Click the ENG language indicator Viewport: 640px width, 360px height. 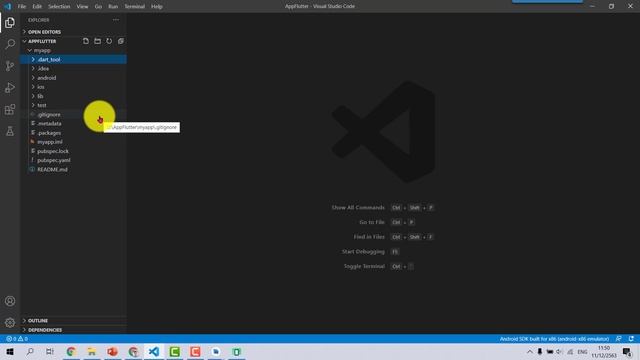(x=582, y=352)
